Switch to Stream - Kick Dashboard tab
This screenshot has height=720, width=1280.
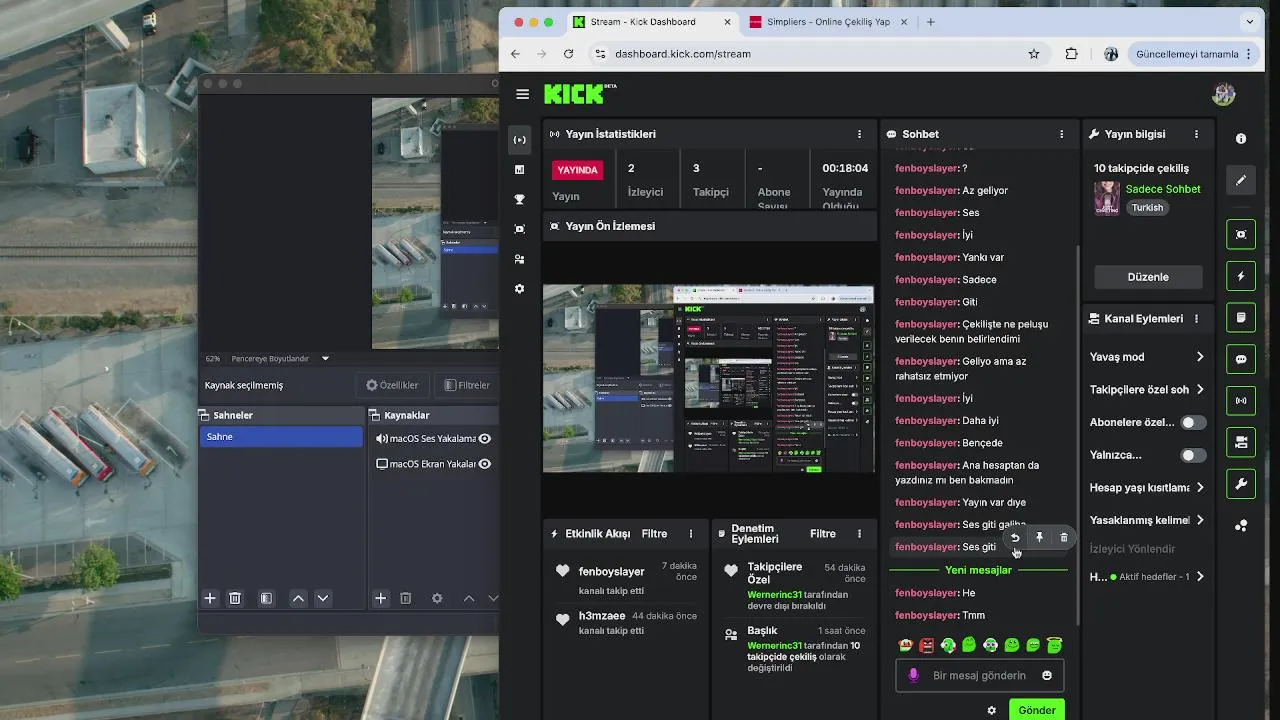coord(652,22)
